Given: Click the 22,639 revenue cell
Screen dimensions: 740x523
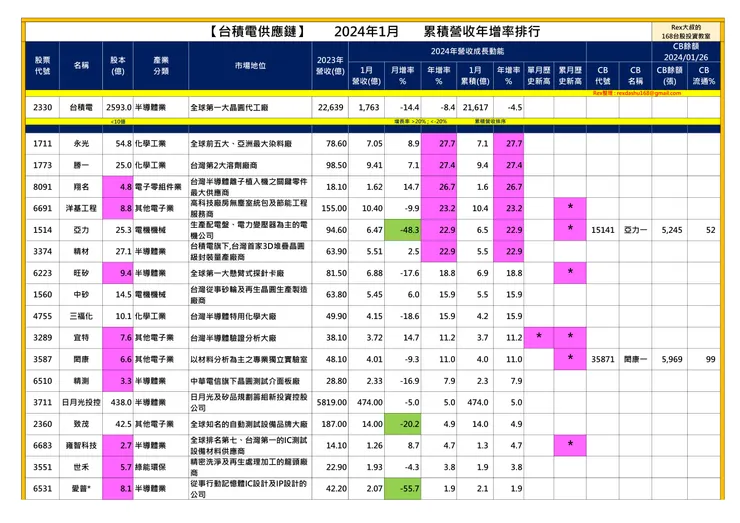Looking at the screenshot, I should point(330,108).
